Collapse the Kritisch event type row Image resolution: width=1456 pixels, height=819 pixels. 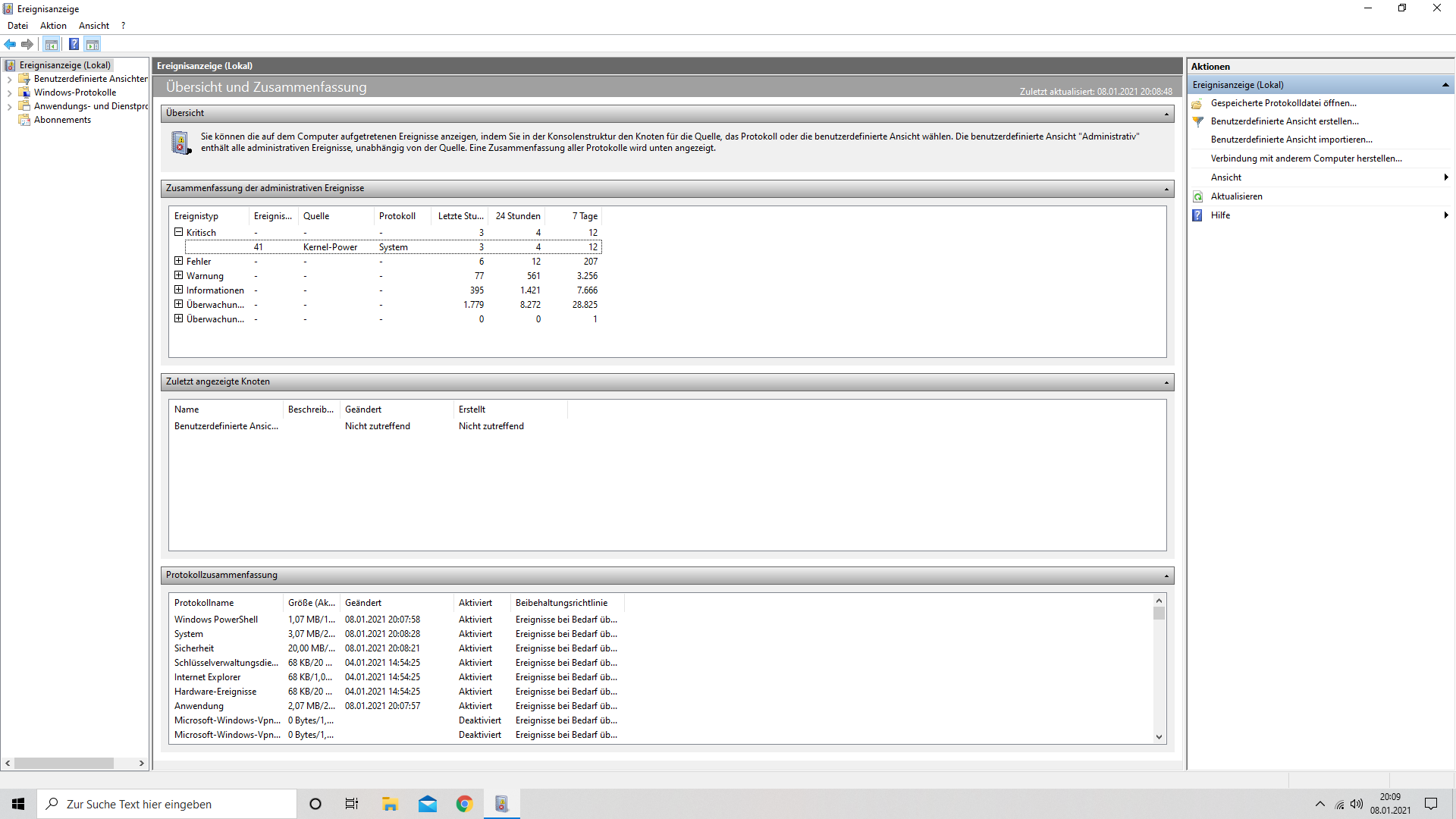[179, 232]
